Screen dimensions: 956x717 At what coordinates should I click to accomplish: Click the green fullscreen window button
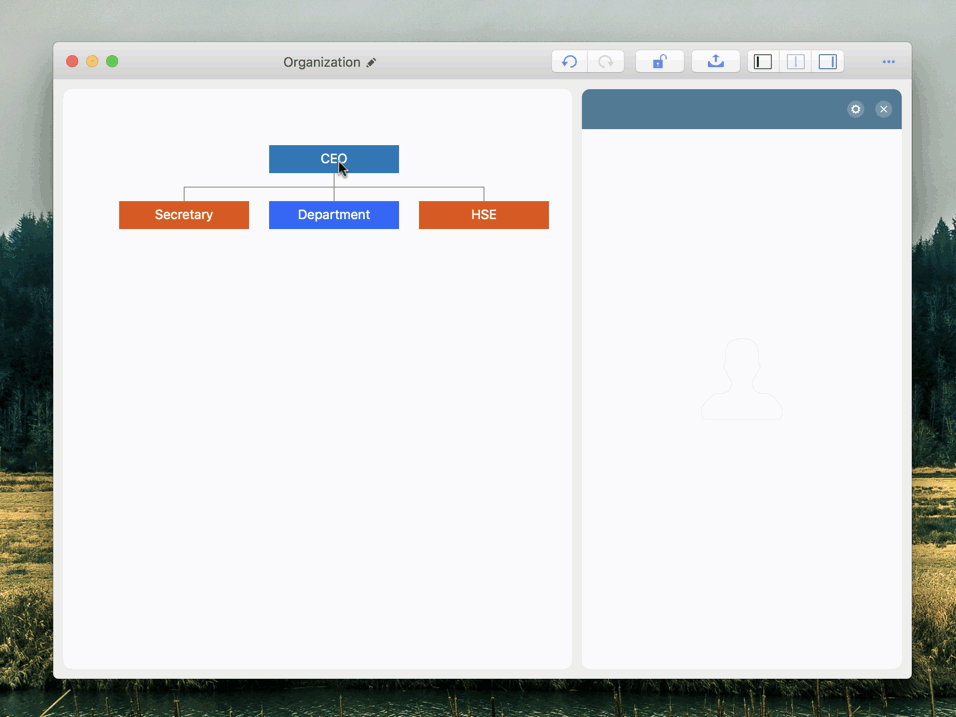tap(112, 62)
